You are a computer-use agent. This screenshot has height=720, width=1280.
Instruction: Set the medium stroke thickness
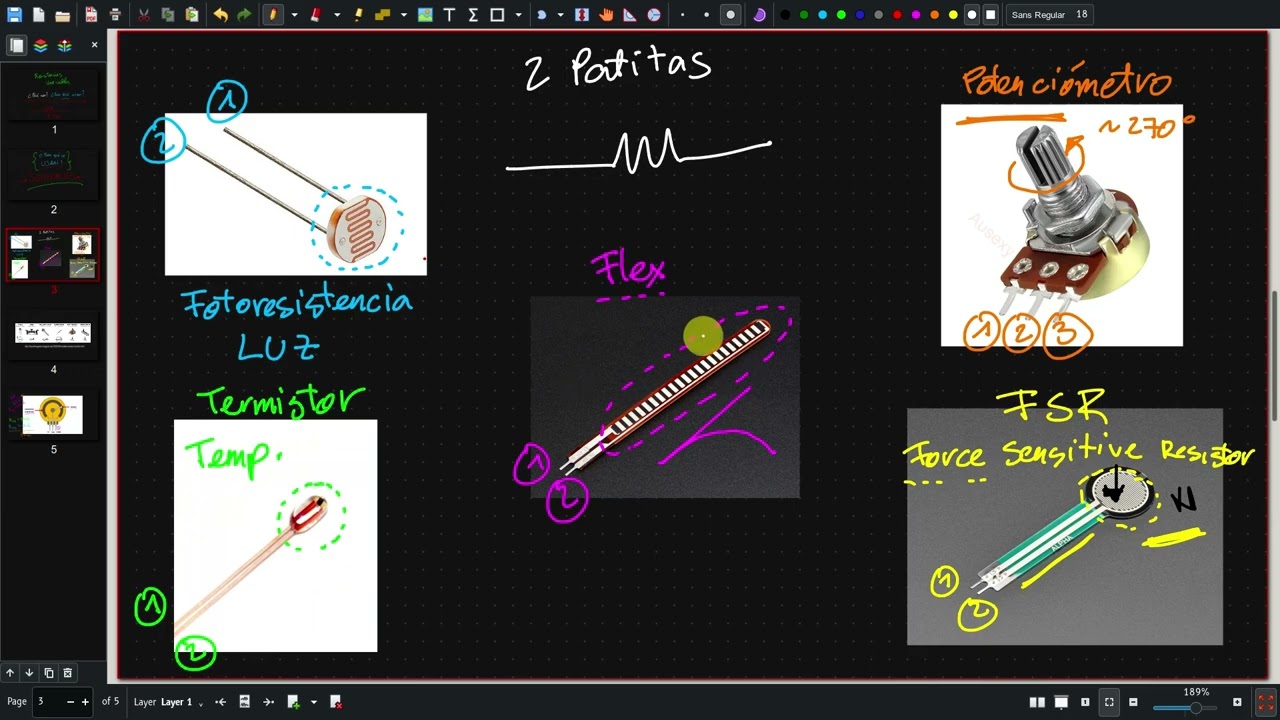707,15
